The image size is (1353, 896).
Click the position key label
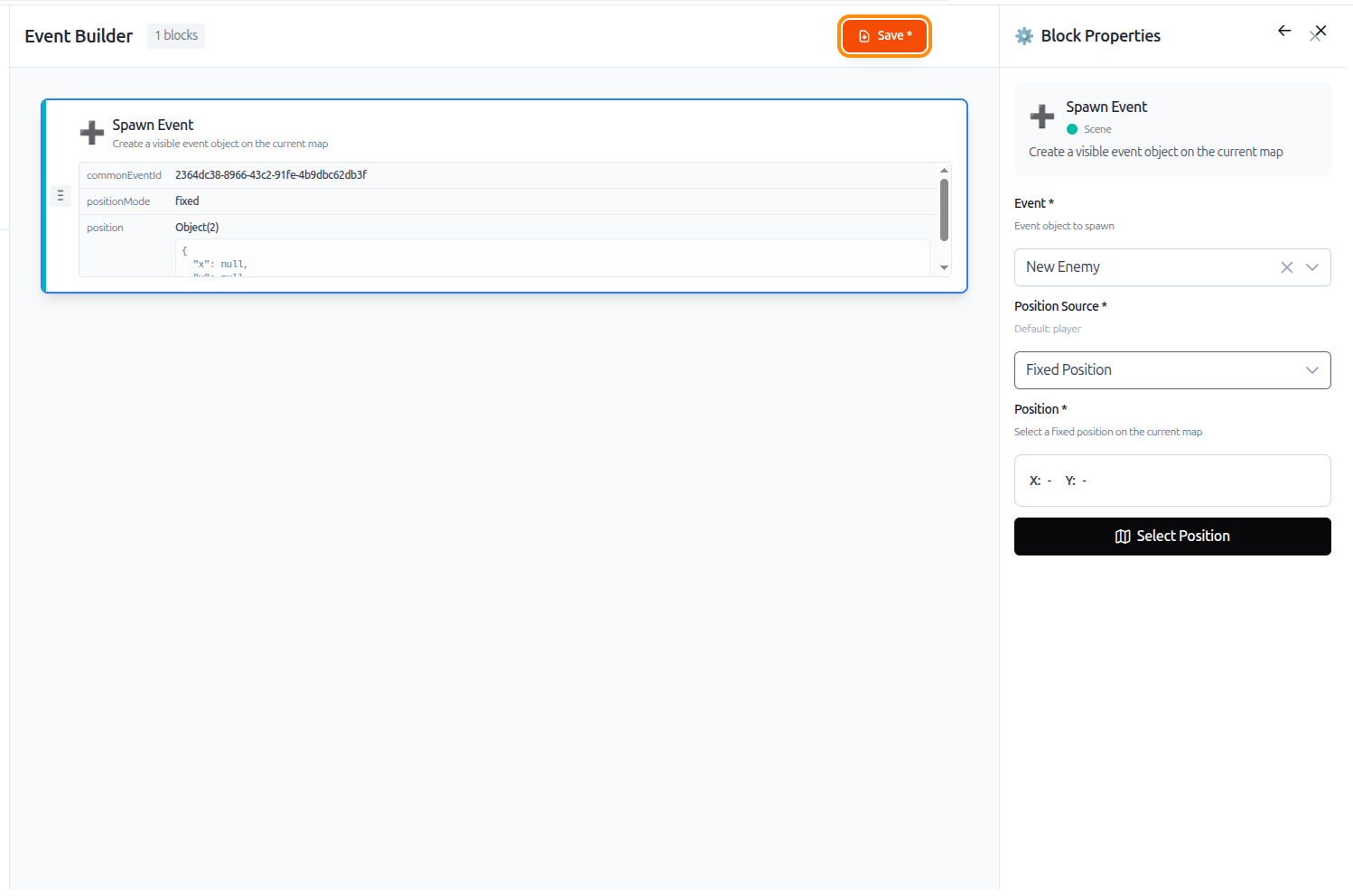105,228
